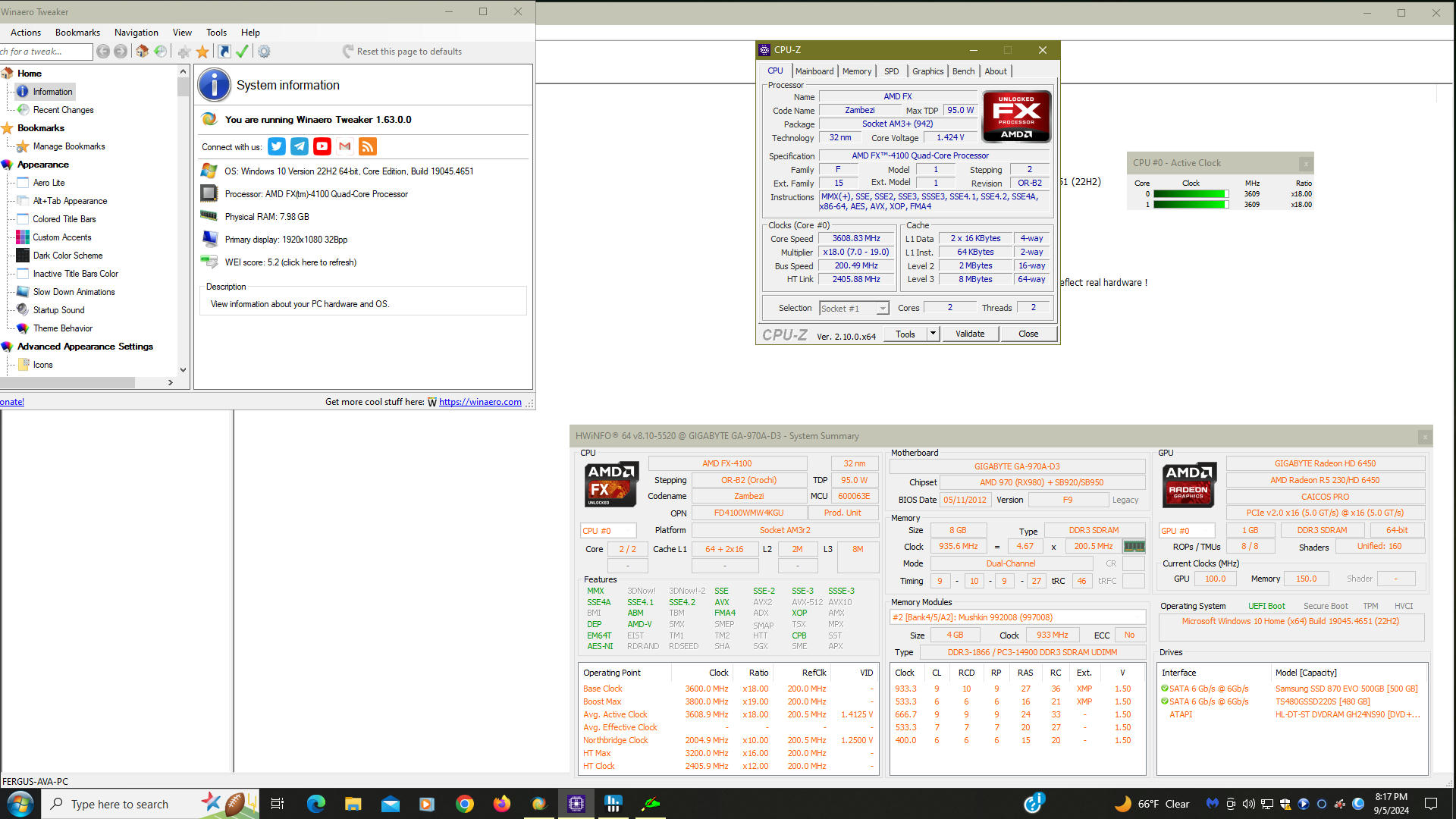This screenshot has width=1456, height=819.
Task: Select Dark Color Scheme in tree
Action: 67,256
